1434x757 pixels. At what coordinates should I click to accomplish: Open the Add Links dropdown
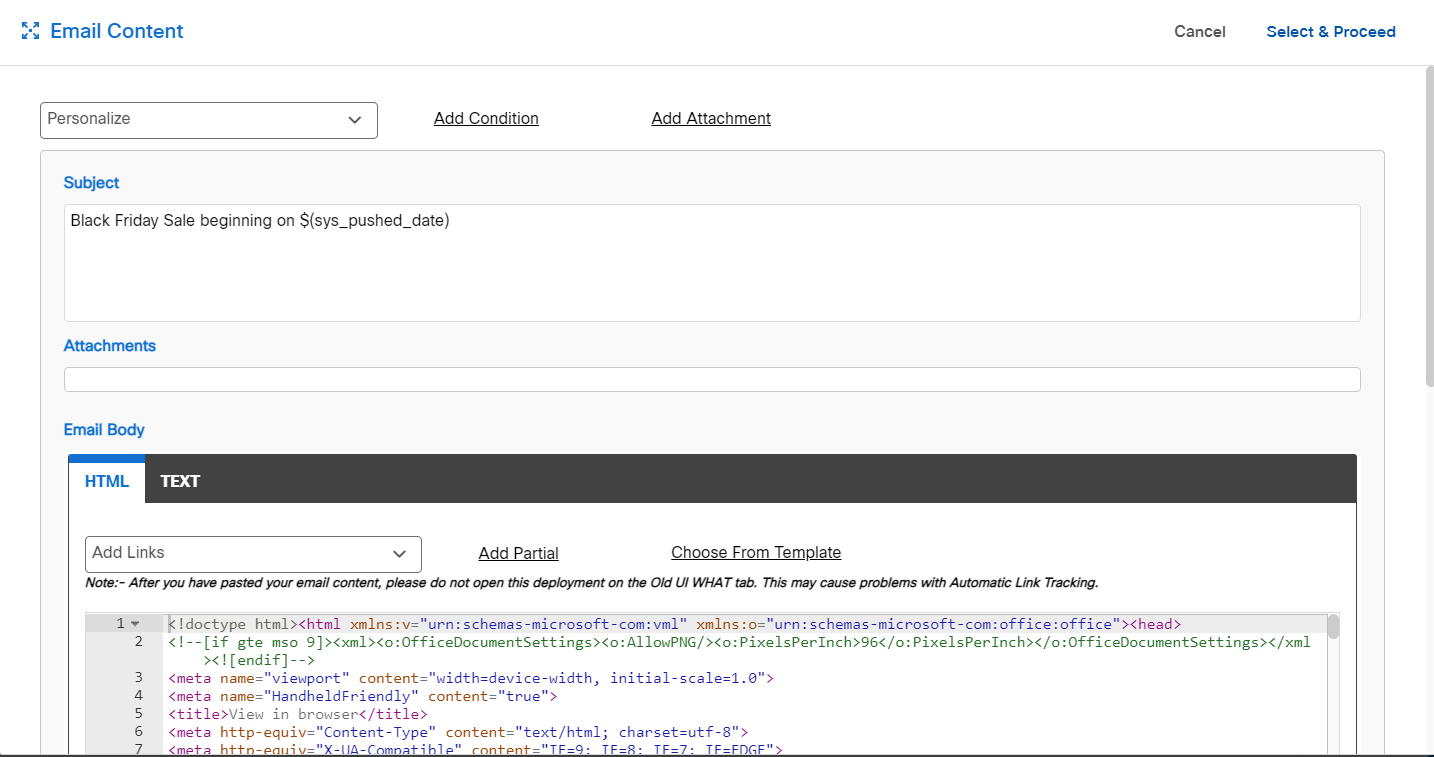coord(253,554)
